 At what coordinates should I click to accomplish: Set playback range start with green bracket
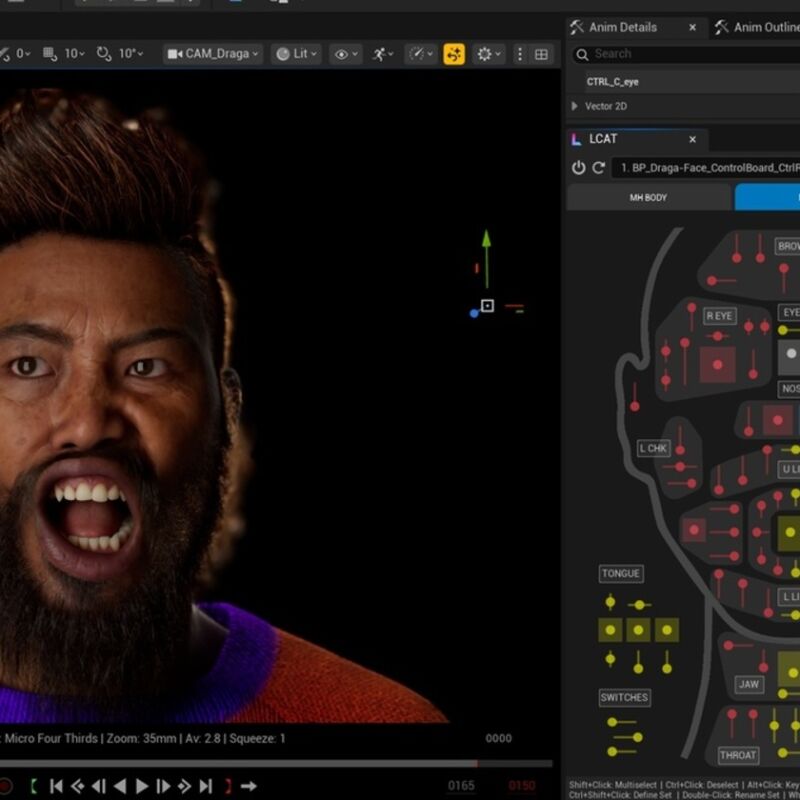(34, 786)
